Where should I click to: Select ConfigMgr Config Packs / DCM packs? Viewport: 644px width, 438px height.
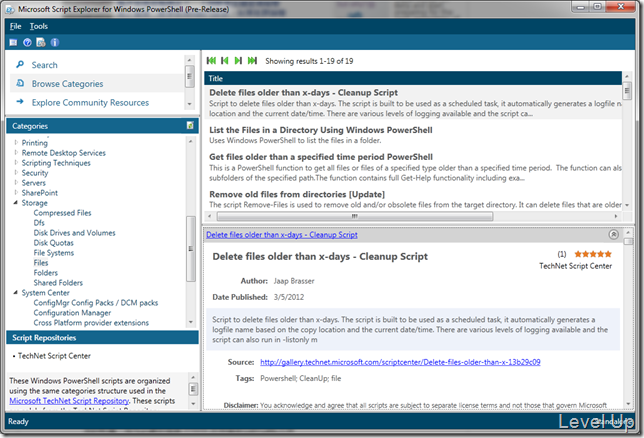(96, 303)
